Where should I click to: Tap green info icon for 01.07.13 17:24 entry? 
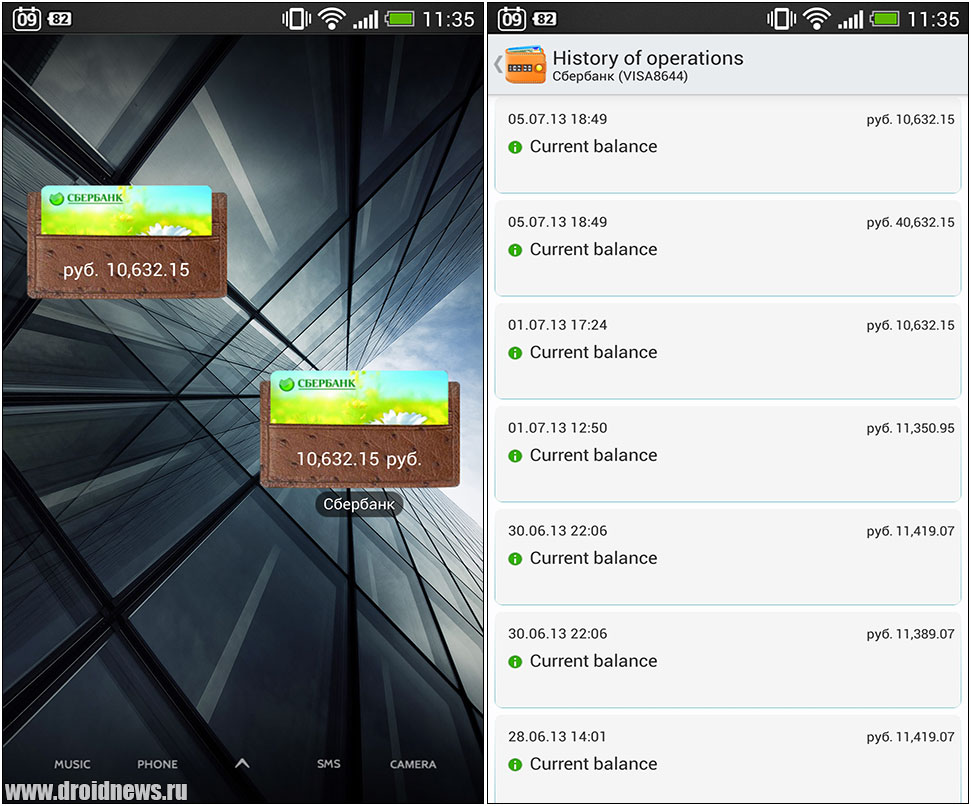click(x=515, y=353)
